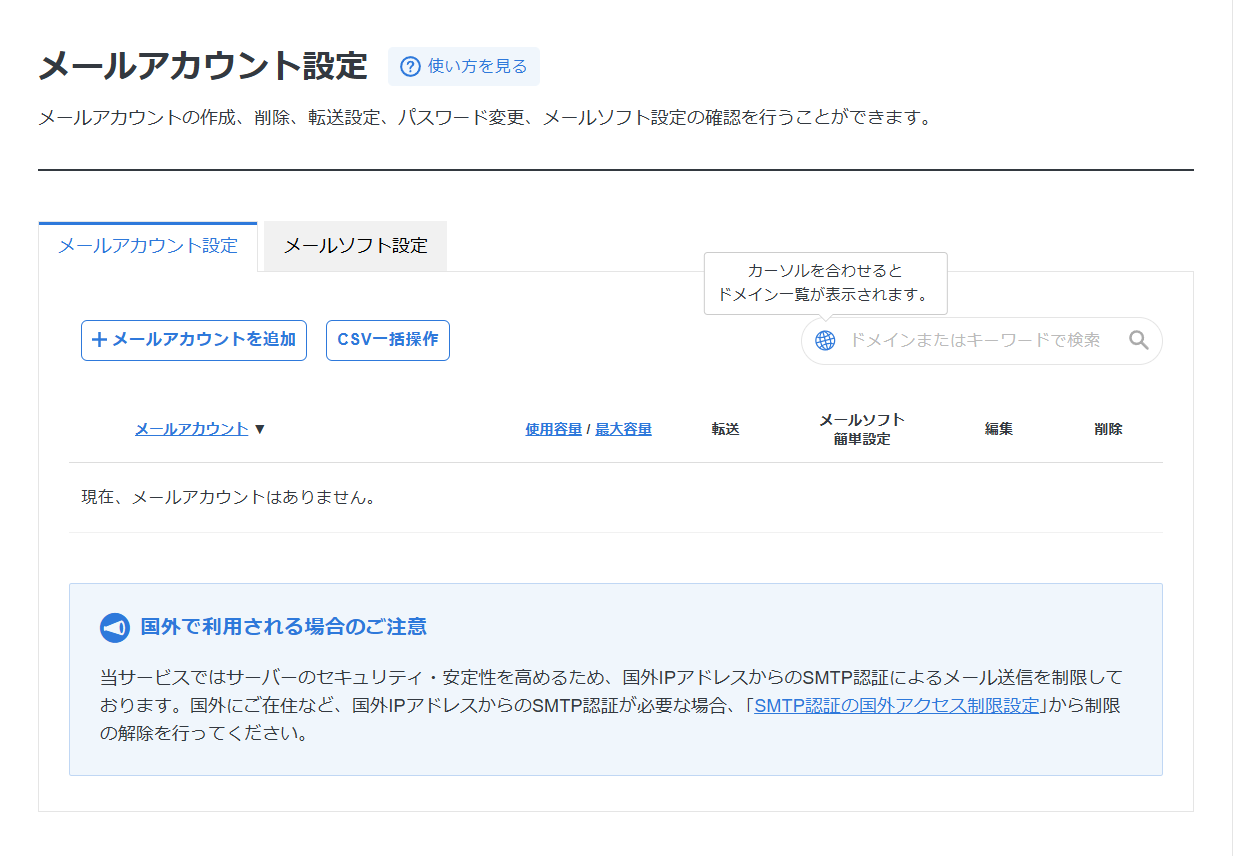Screen dimensions: 1260x856
Task: Open CSV一括操作 button
Action: point(388,340)
